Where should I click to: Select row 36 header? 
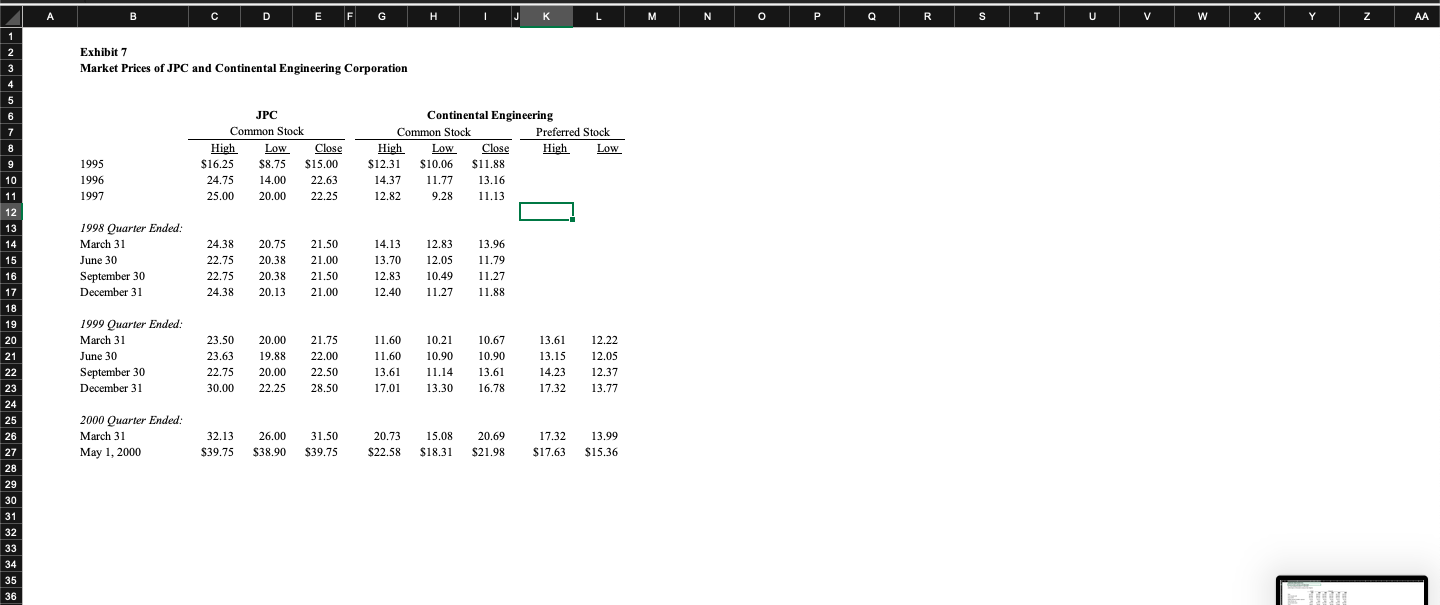click(11, 596)
